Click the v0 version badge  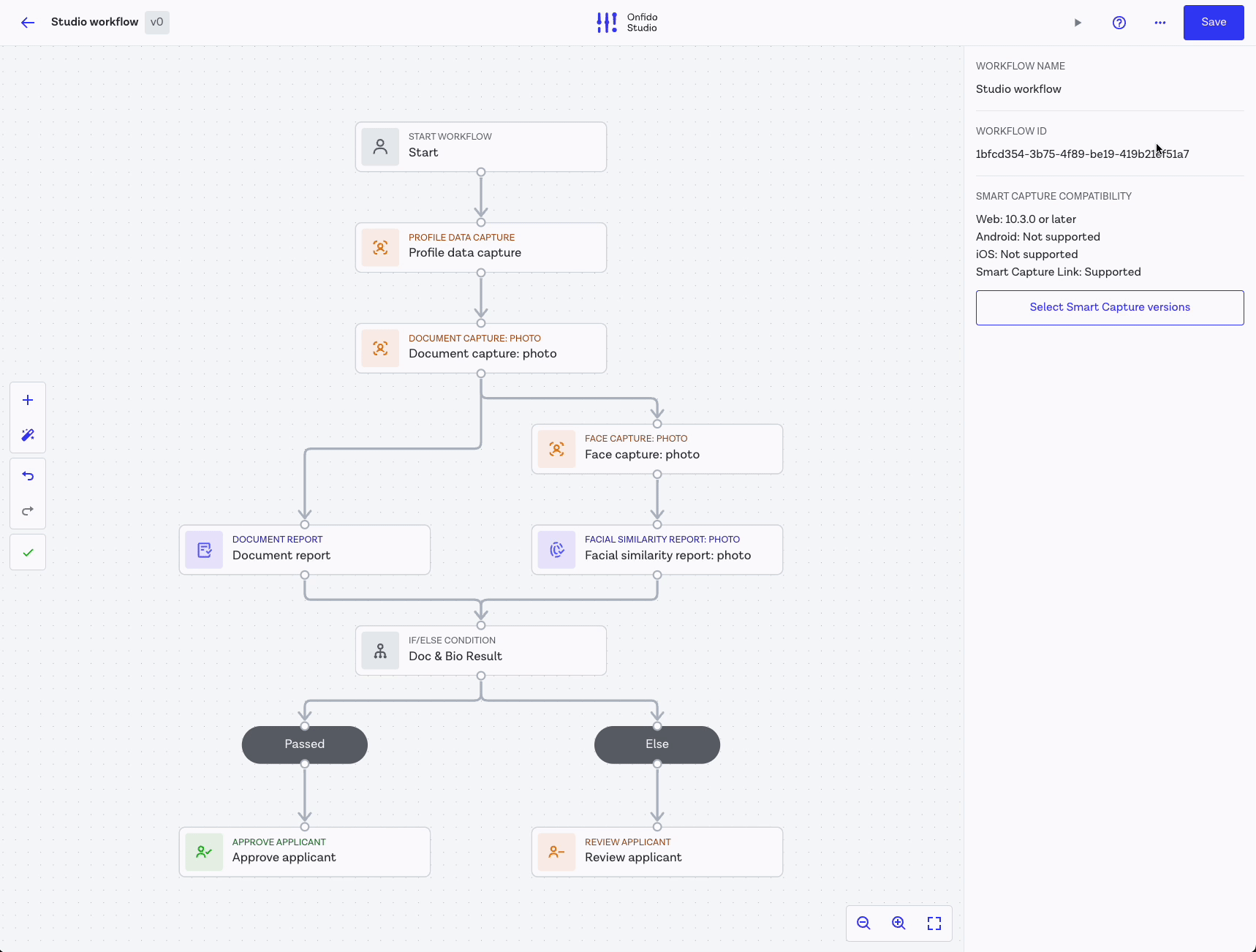click(157, 23)
